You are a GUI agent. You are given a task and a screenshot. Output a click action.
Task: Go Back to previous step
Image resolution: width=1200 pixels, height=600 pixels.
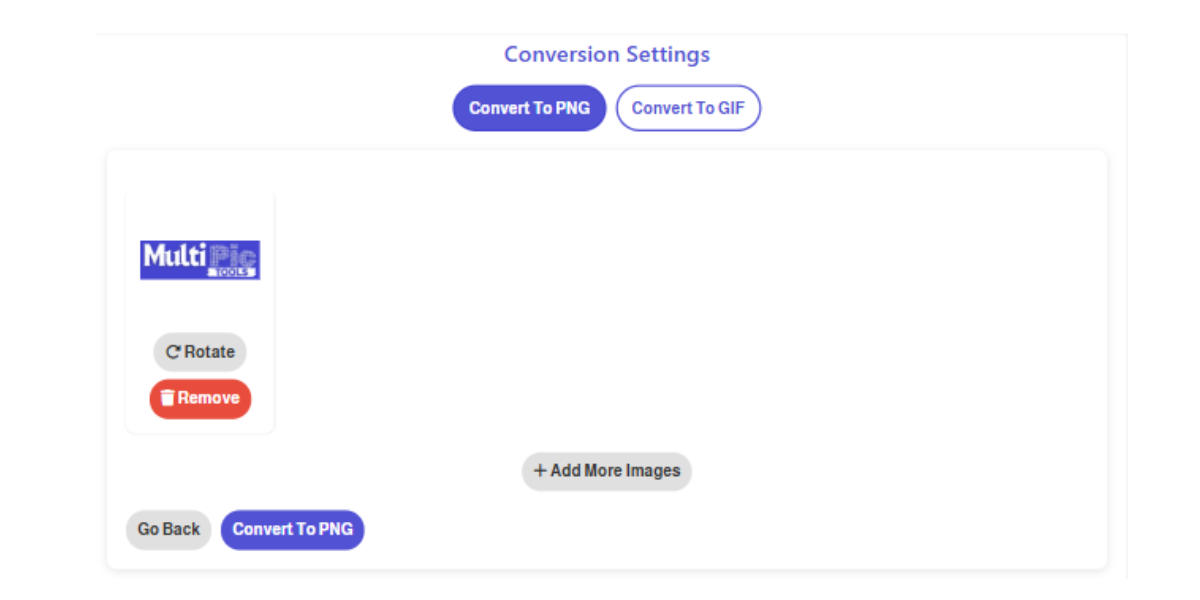click(168, 530)
